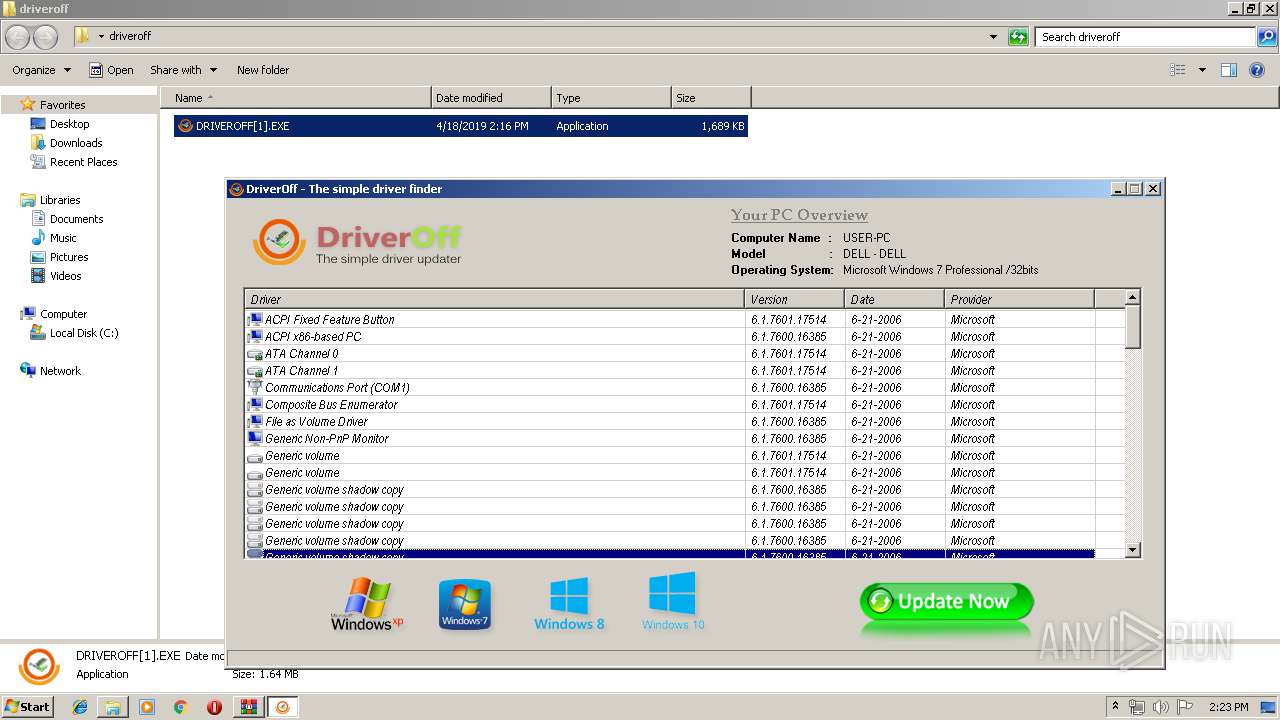Click New folder in Explorer toolbar

[x=263, y=70]
